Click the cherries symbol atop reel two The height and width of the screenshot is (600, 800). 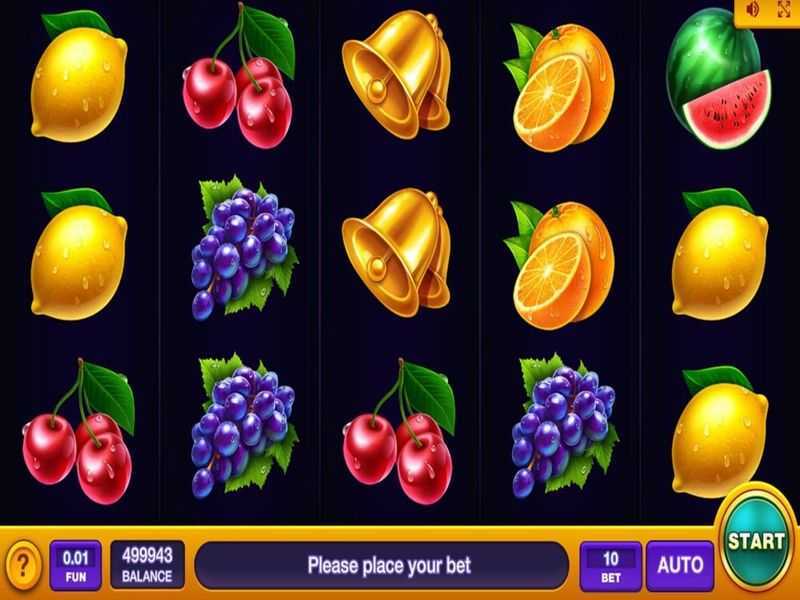pos(239,76)
